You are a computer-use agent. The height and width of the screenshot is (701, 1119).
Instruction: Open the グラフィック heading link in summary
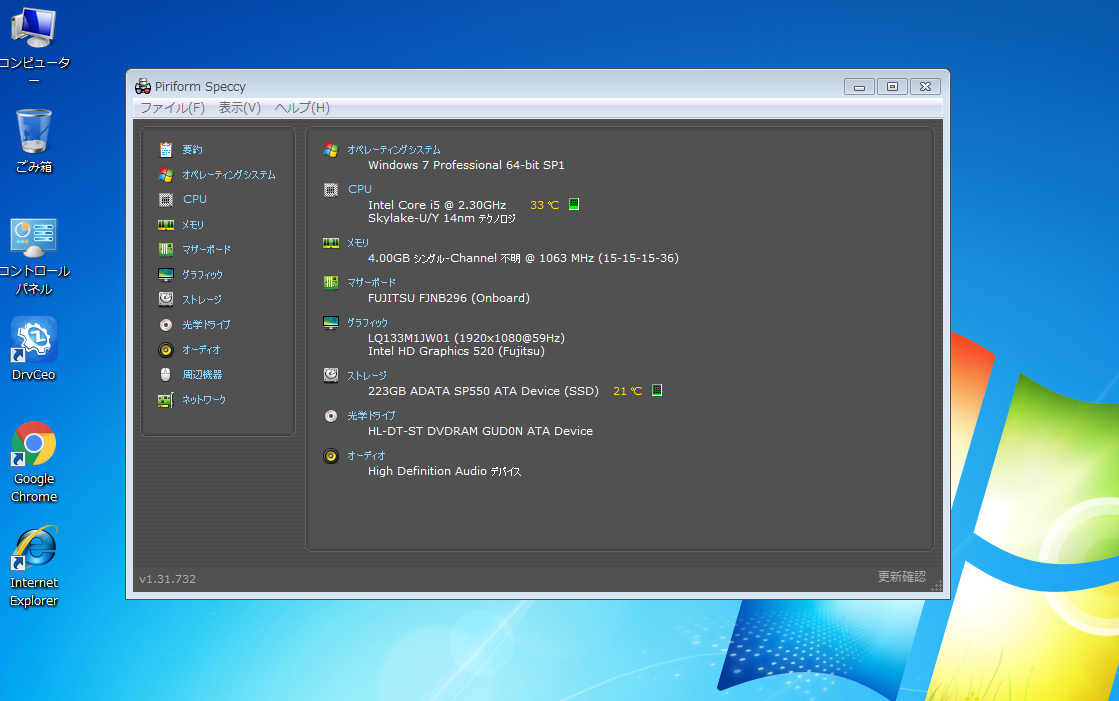[368, 323]
